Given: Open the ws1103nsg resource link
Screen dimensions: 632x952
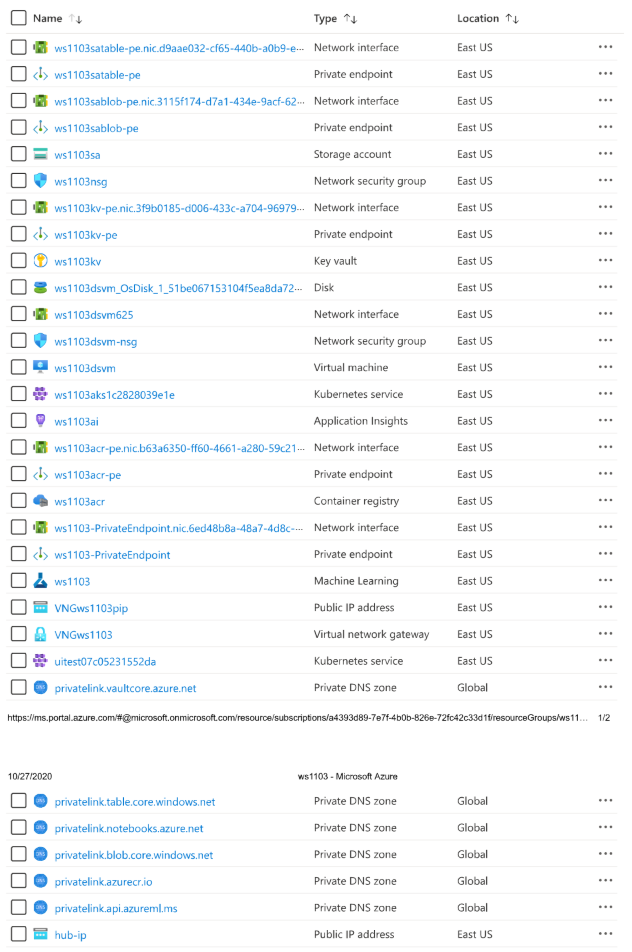Looking at the screenshot, I should (x=81, y=182).
